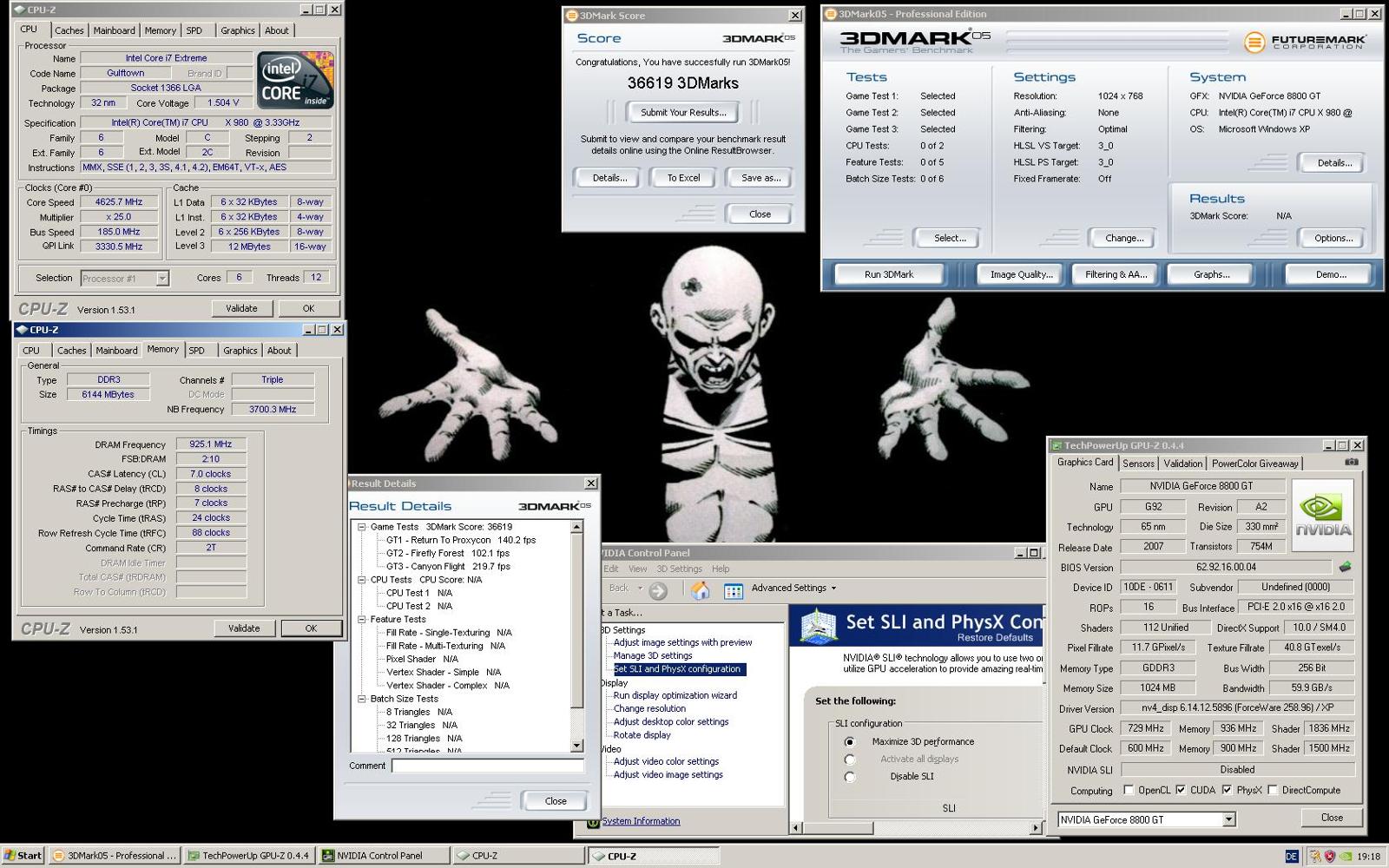Collapse the Batch Size Tests tree node
1389x868 pixels.
click(x=362, y=699)
